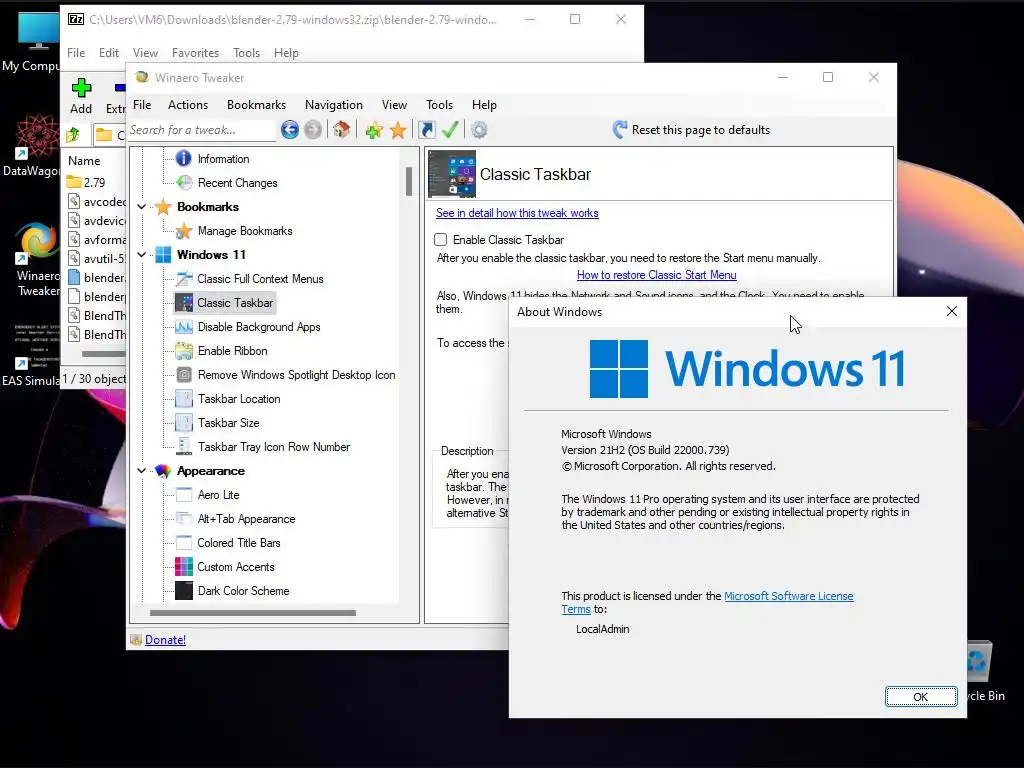Go to the Home page icon in Winaero
Screen dimensions: 1024x768
tap(342, 129)
